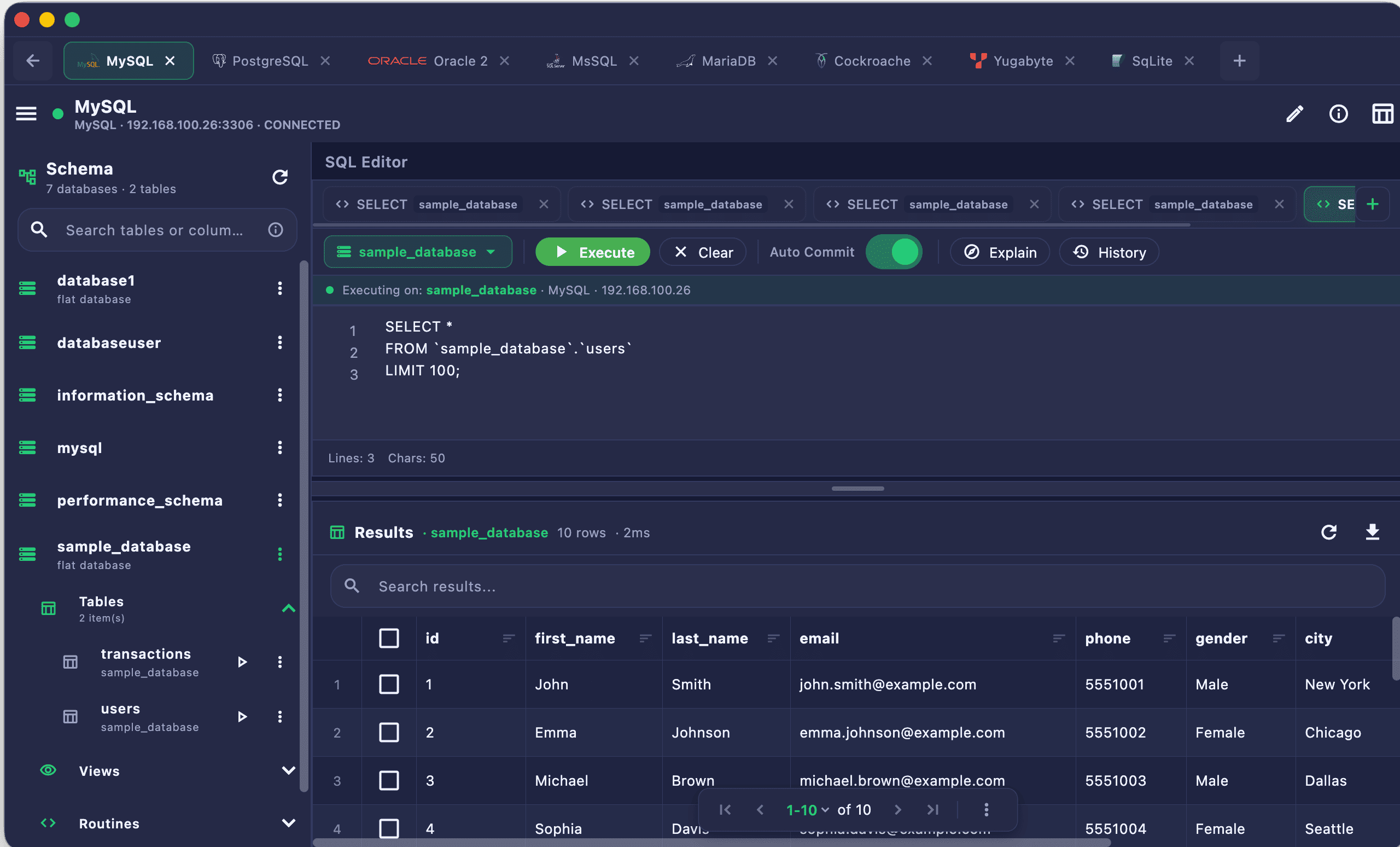Image resolution: width=1400 pixels, height=847 pixels.
Task: Open the transactions table three-dot menu
Action: 279,662
